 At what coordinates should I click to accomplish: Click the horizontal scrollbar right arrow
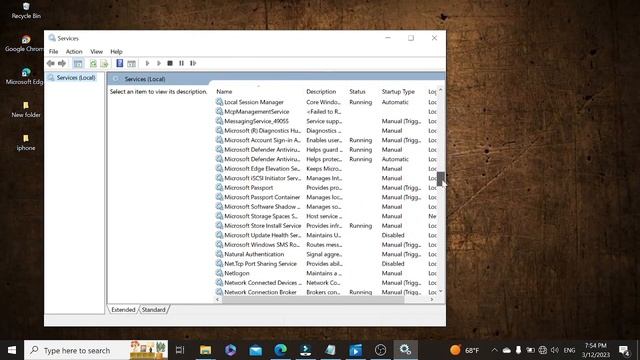[432, 300]
